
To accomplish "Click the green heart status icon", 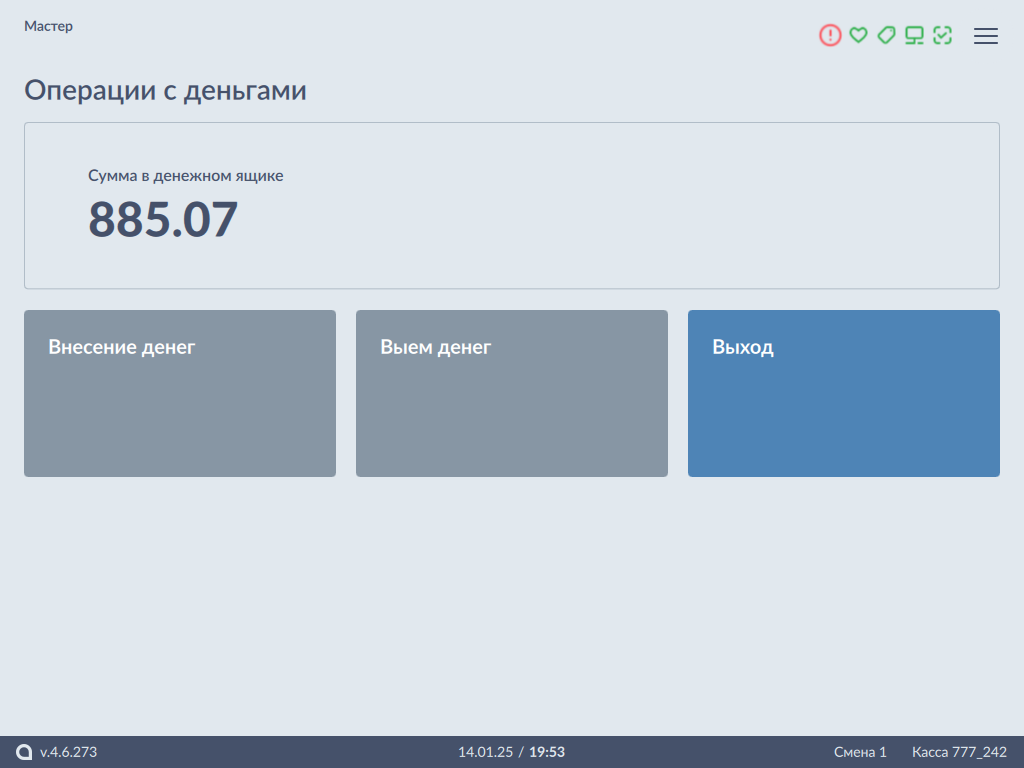I will (x=858, y=36).
